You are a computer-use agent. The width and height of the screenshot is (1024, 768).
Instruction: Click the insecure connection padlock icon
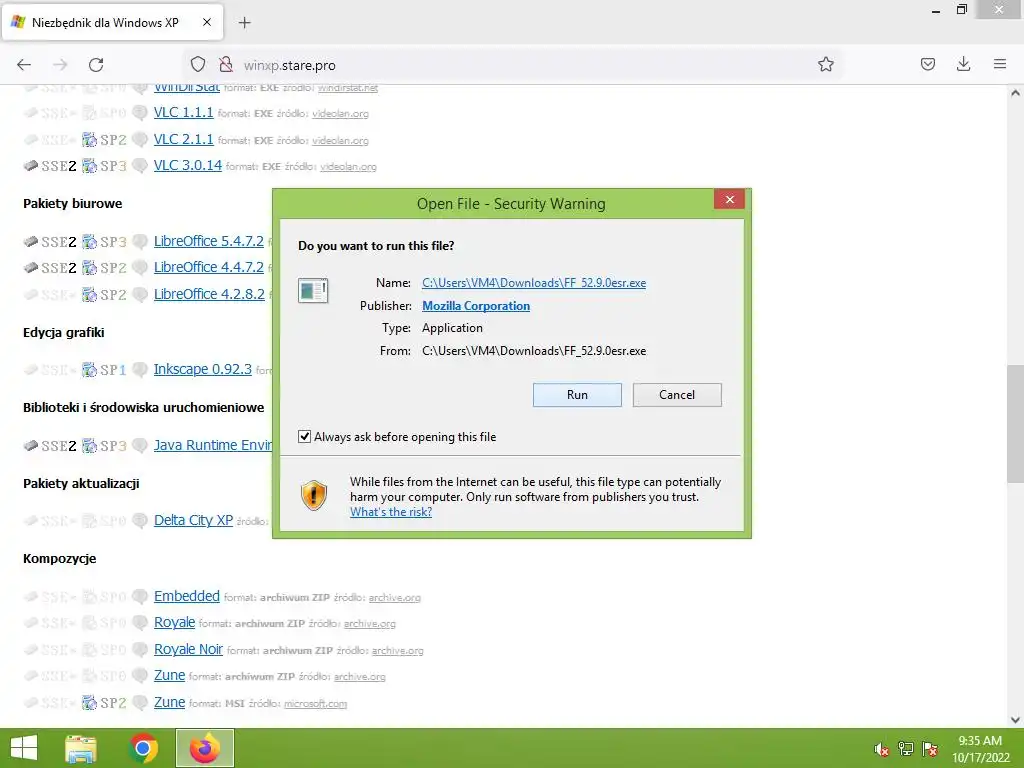226,64
